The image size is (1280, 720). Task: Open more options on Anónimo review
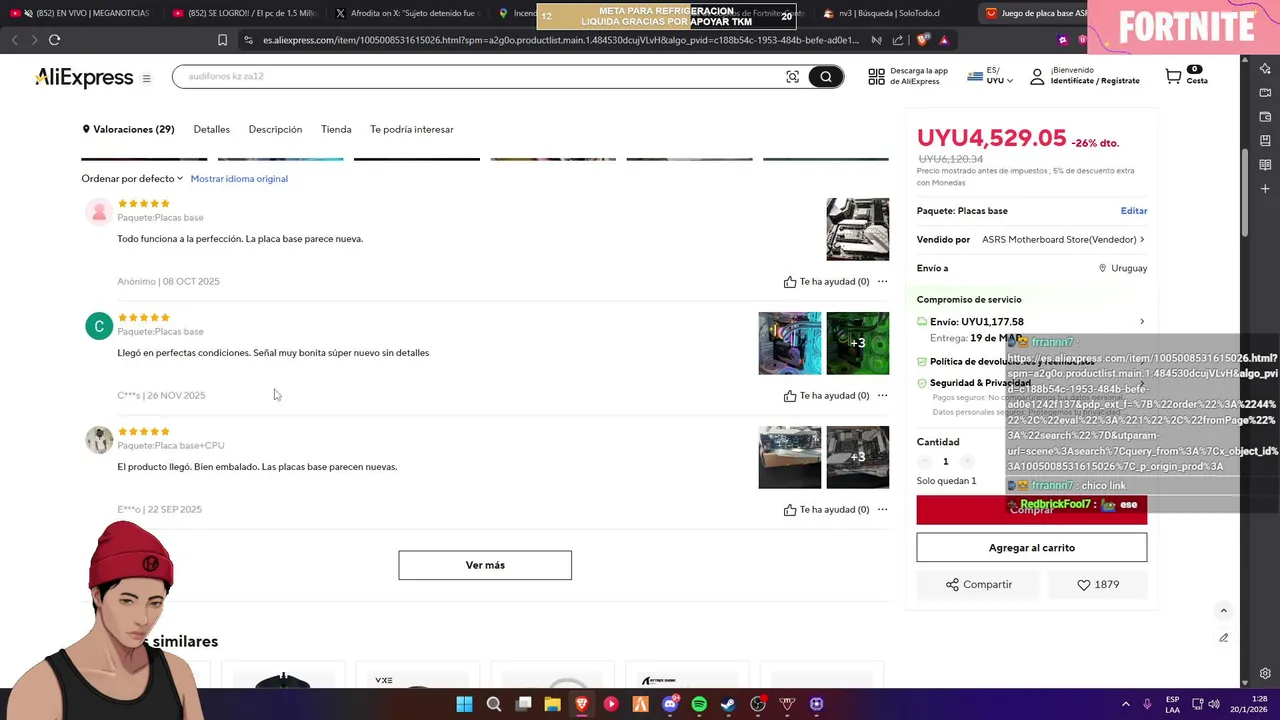pos(882,281)
